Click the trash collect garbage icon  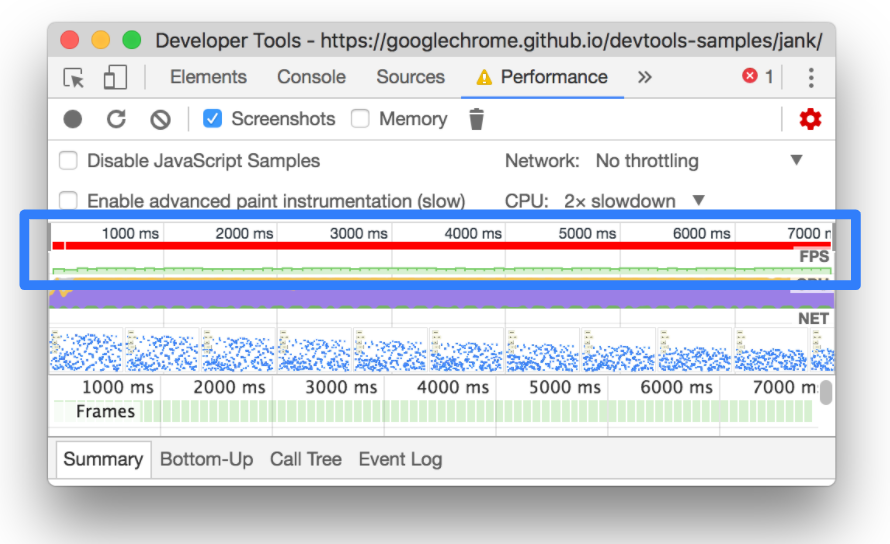476,119
